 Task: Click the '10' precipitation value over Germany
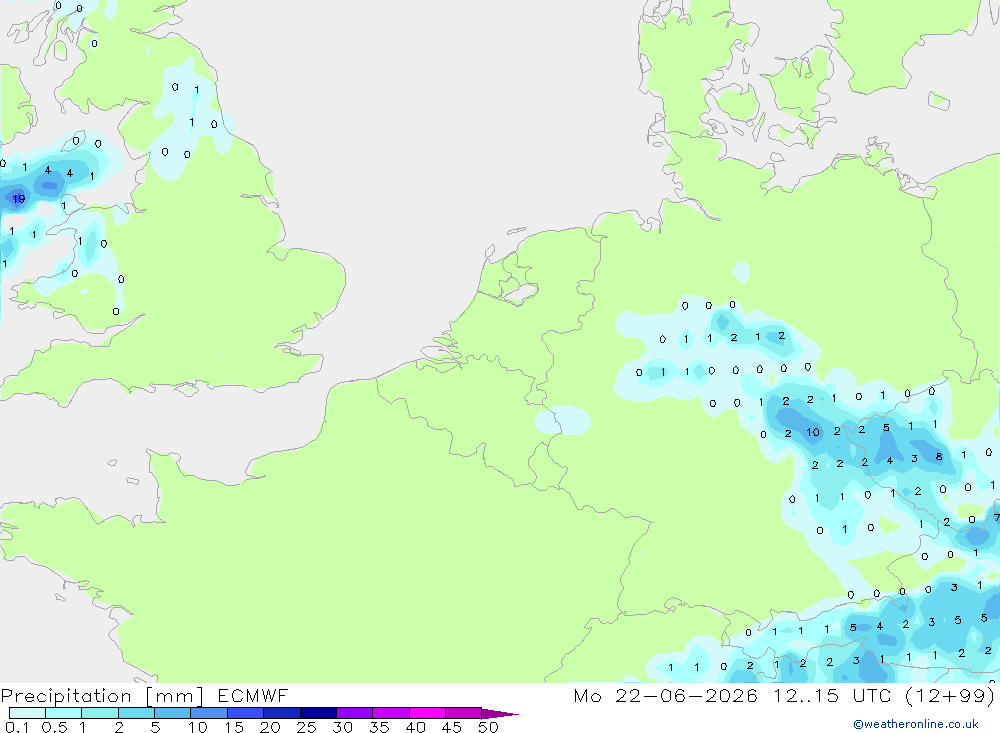click(x=812, y=432)
